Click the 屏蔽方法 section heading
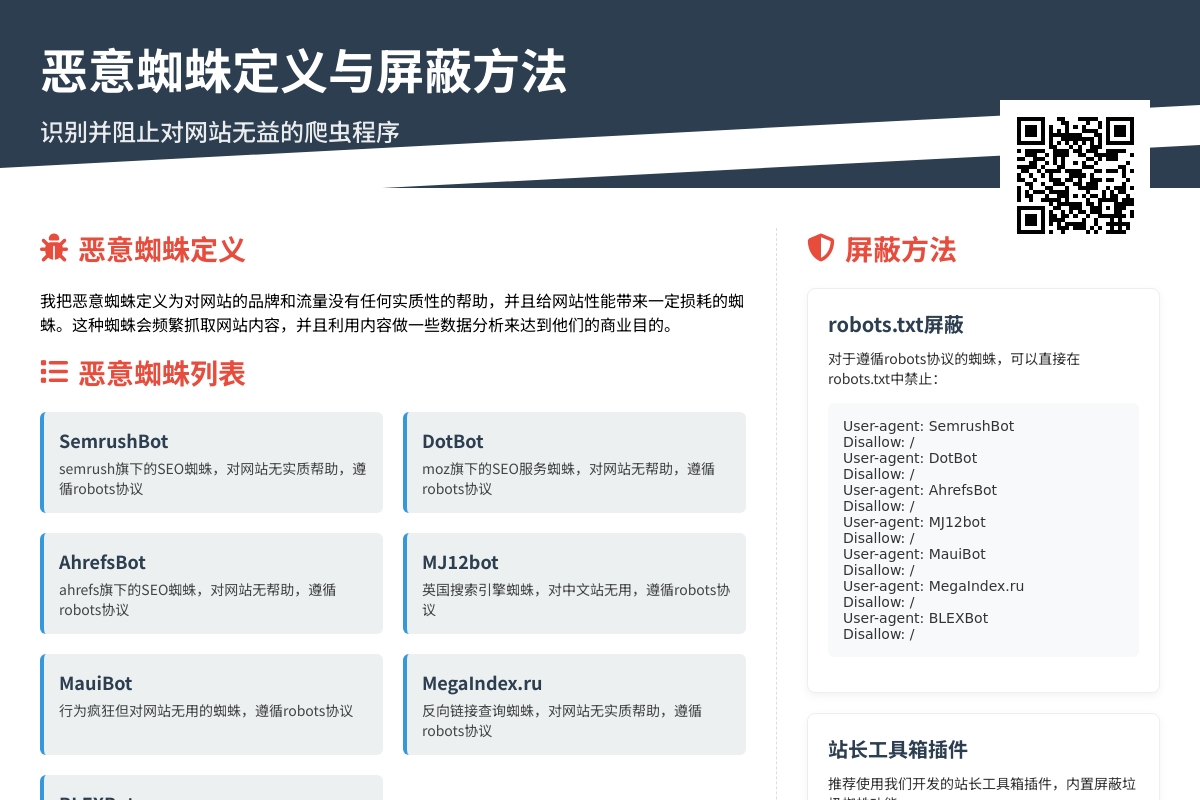This screenshot has width=1200, height=800. [900, 249]
